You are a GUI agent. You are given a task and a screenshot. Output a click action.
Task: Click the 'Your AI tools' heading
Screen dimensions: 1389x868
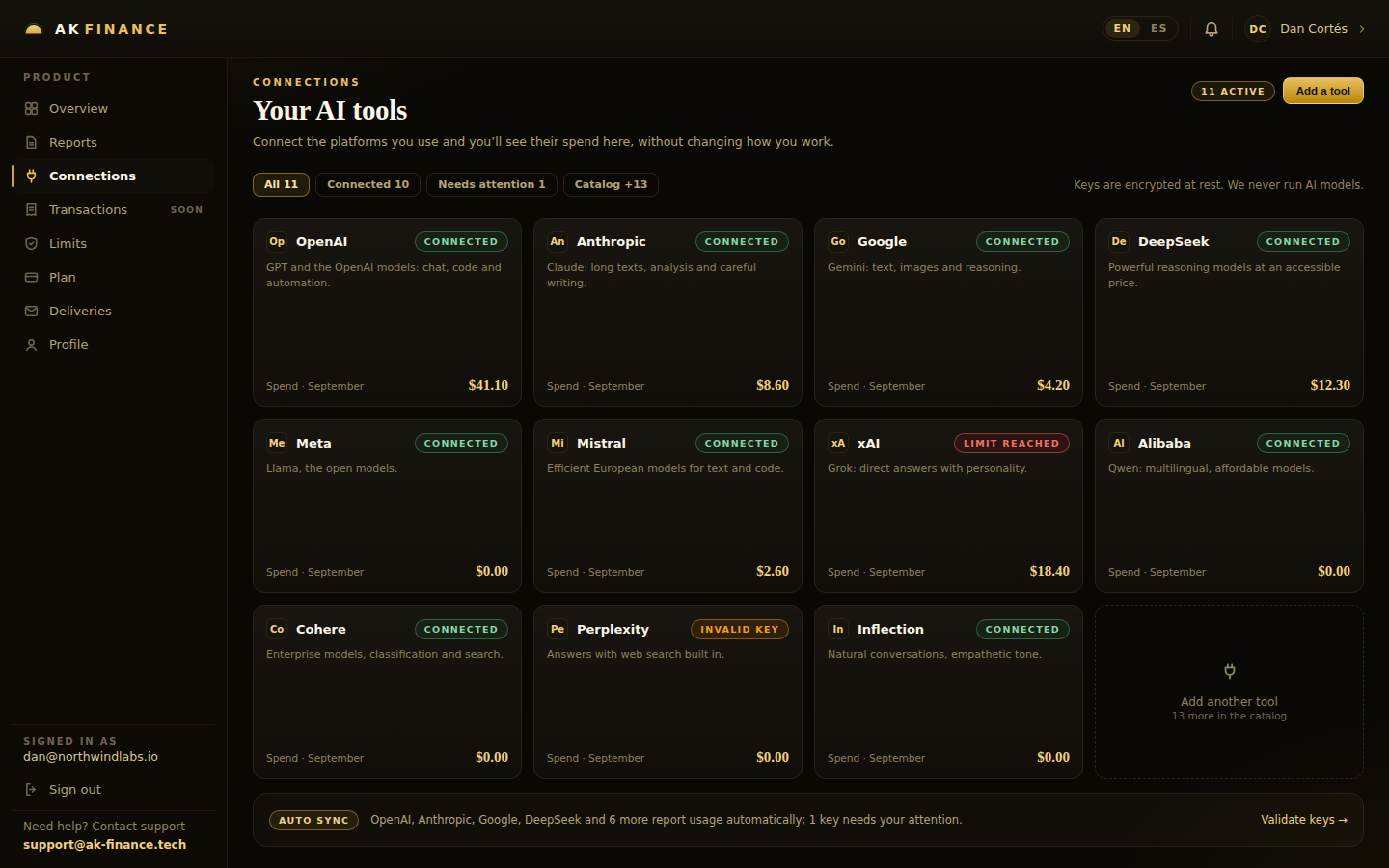coord(330,111)
